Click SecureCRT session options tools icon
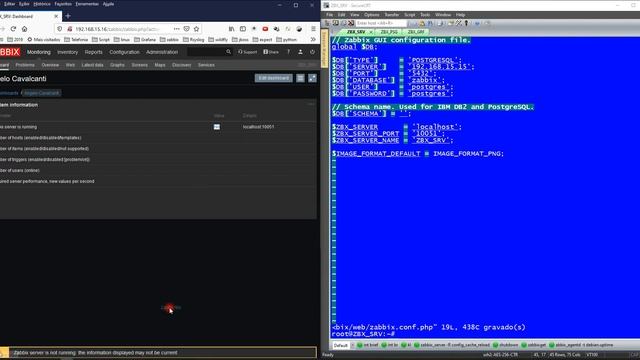 coord(458,23)
